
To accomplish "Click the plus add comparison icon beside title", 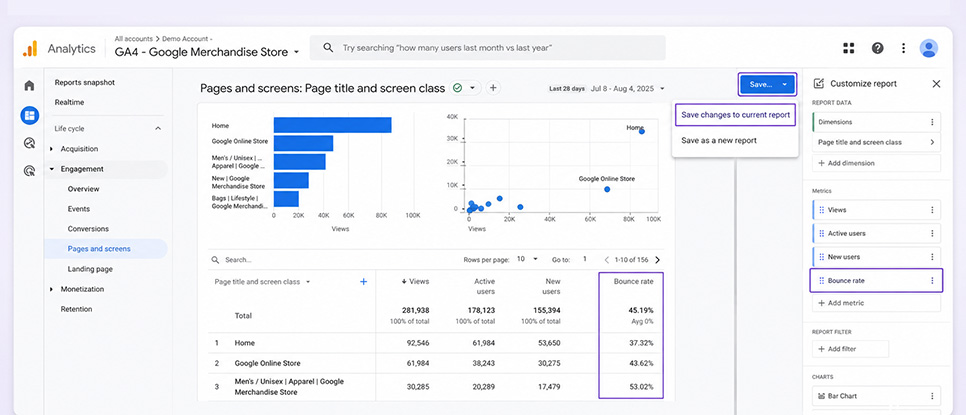I will point(493,88).
